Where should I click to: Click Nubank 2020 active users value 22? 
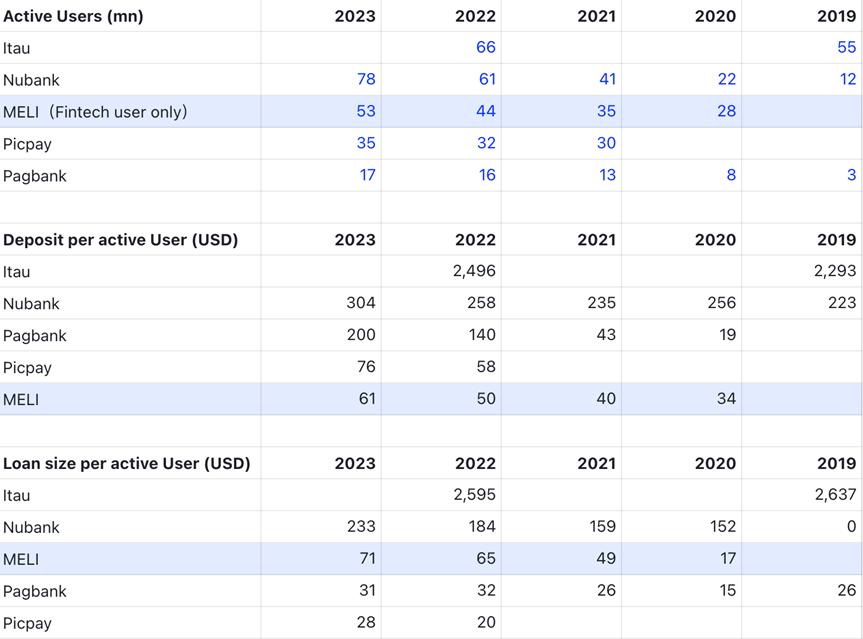[727, 79]
